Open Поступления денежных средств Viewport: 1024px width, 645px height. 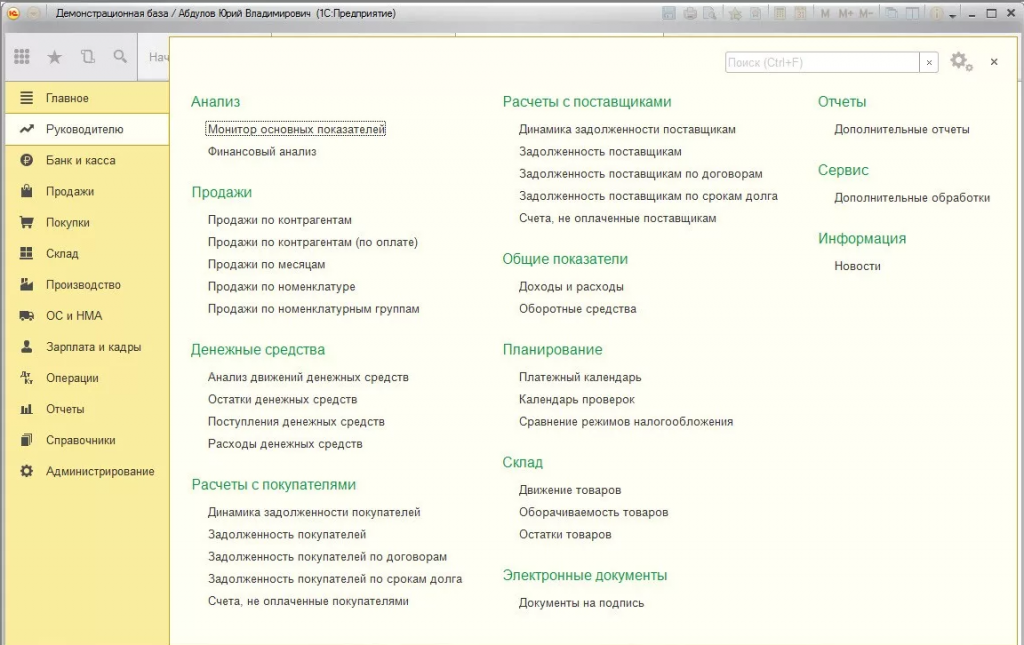[296, 422]
